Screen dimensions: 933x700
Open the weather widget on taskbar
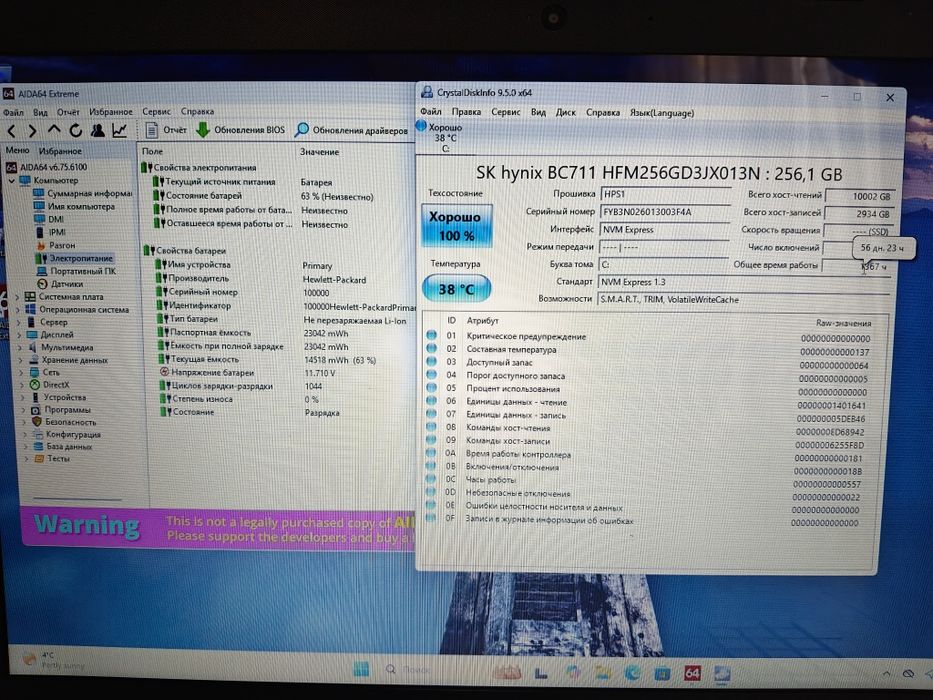[54, 660]
